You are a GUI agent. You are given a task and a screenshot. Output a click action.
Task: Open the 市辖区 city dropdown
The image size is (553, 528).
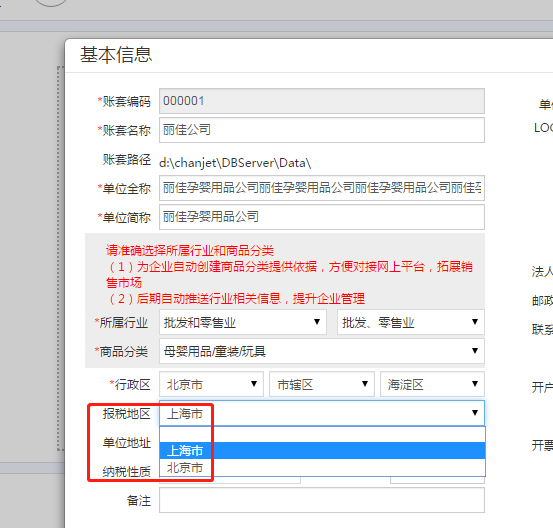(322, 384)
